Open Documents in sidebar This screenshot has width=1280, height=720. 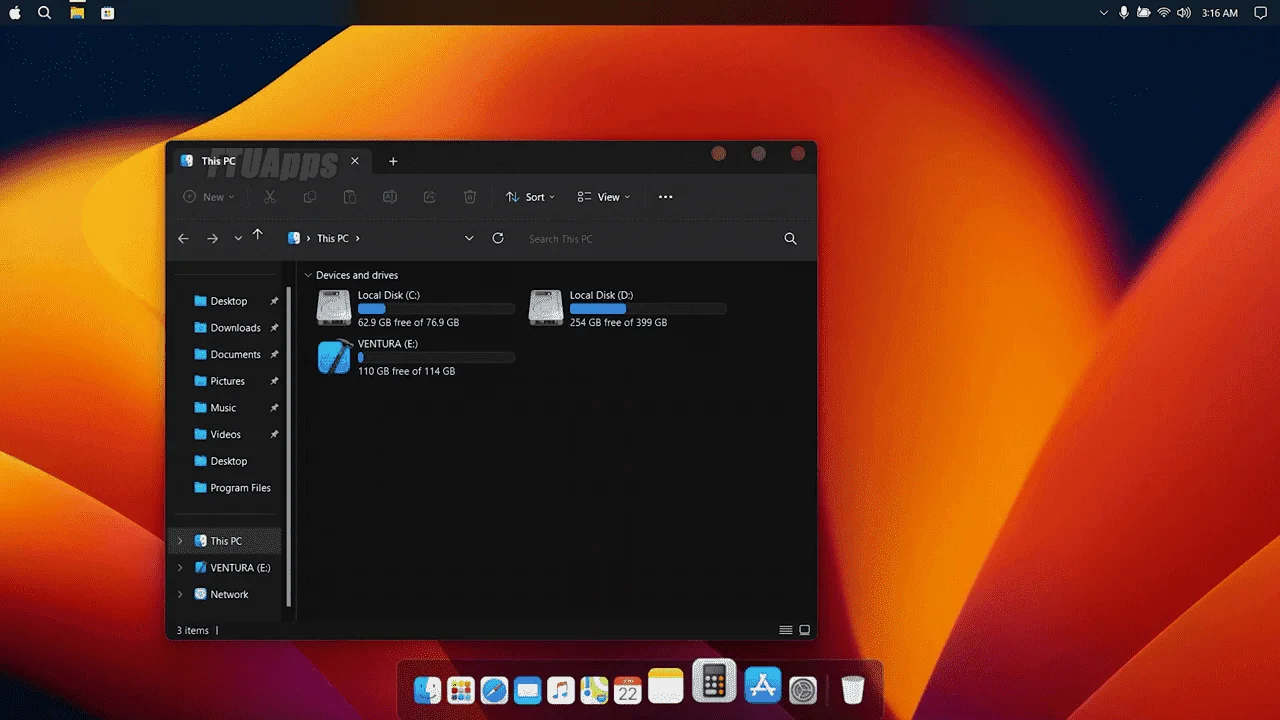tap(235, 354)
